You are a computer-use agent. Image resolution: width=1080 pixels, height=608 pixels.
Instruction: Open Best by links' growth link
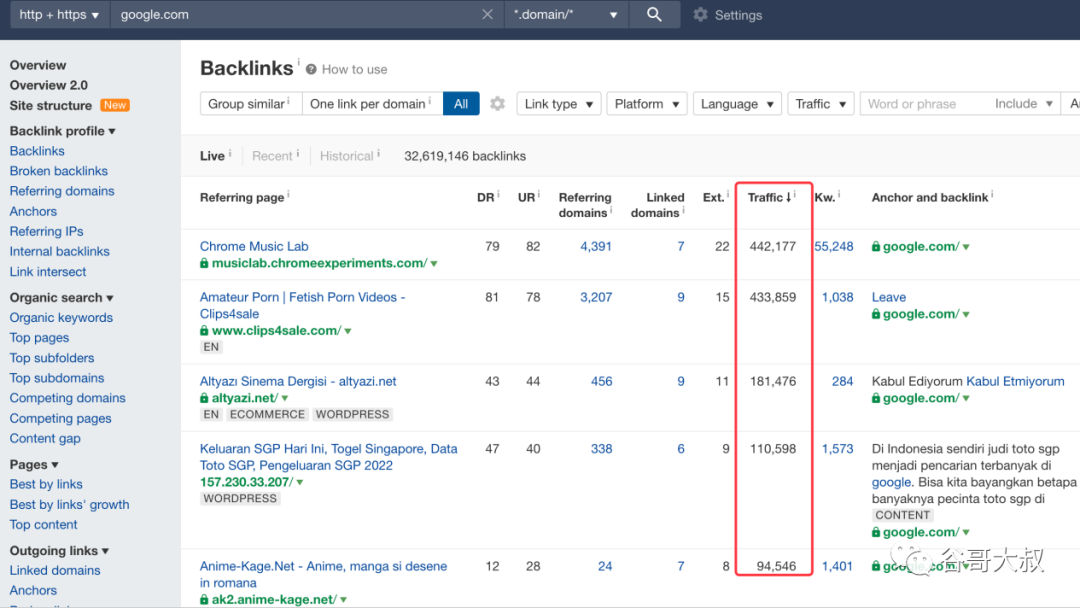pos(70,505)
